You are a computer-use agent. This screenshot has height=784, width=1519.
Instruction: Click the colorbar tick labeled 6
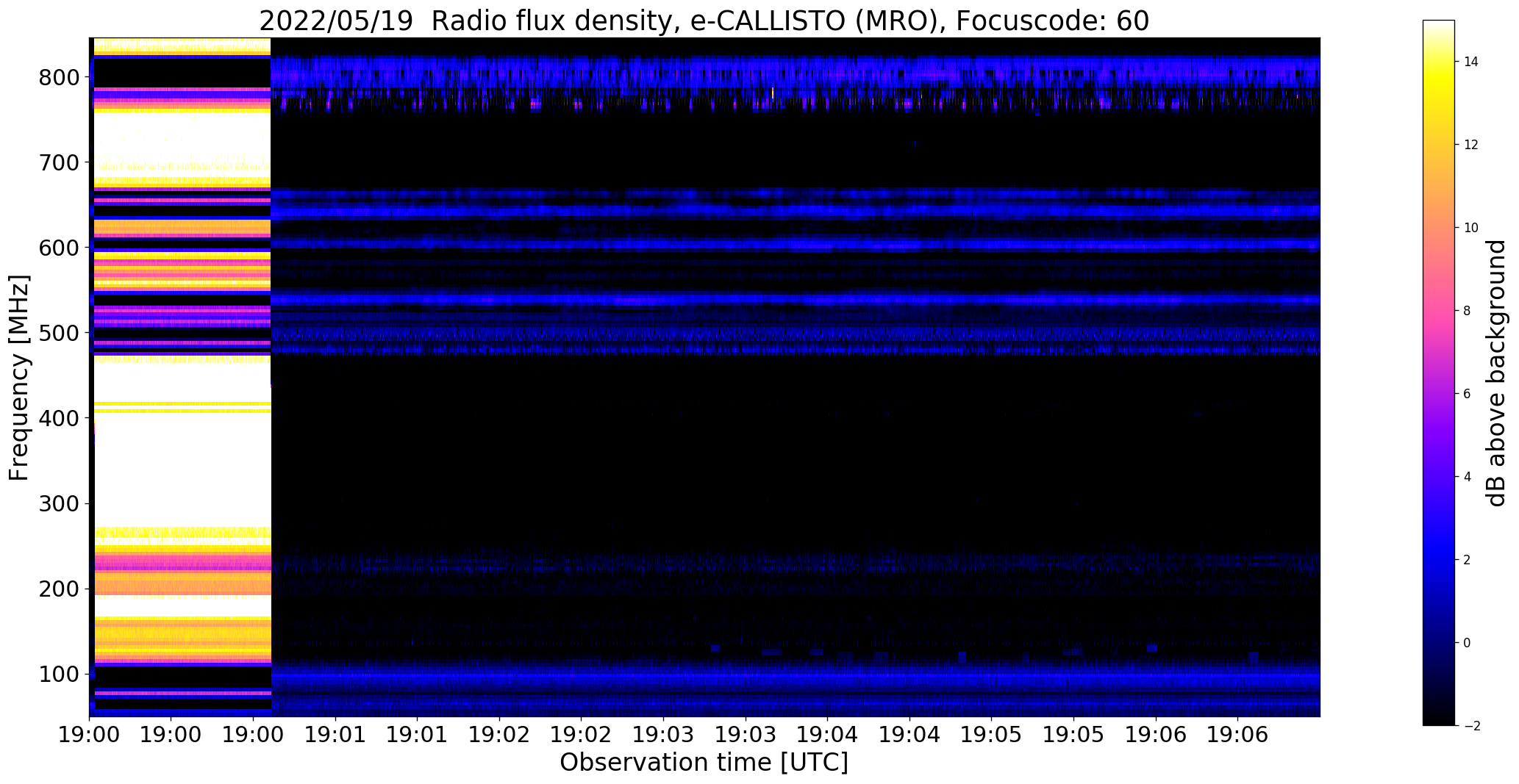[1468, 394]
